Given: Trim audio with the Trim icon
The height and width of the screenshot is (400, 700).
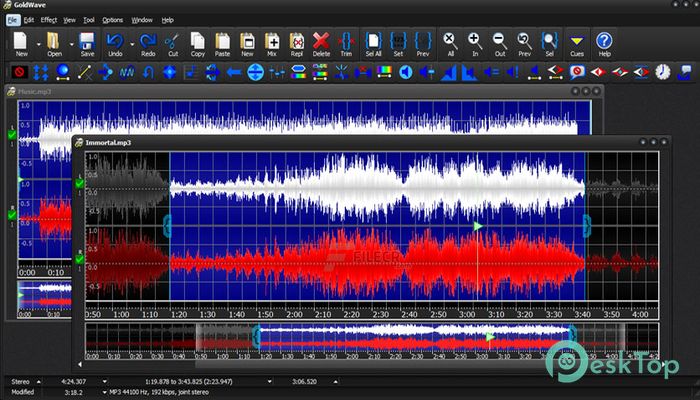Looking at the screenshot, I should pos(346,44).
